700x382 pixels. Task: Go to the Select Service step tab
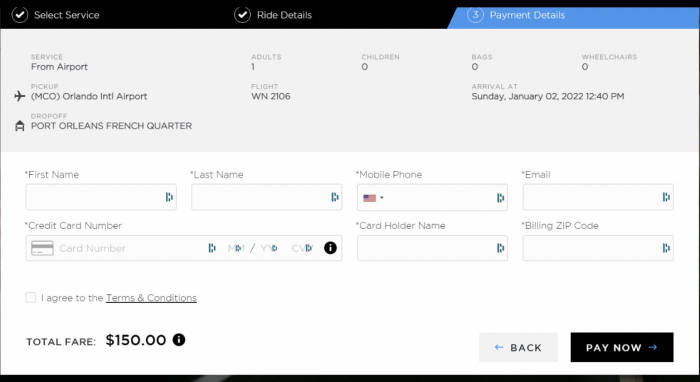56,15
